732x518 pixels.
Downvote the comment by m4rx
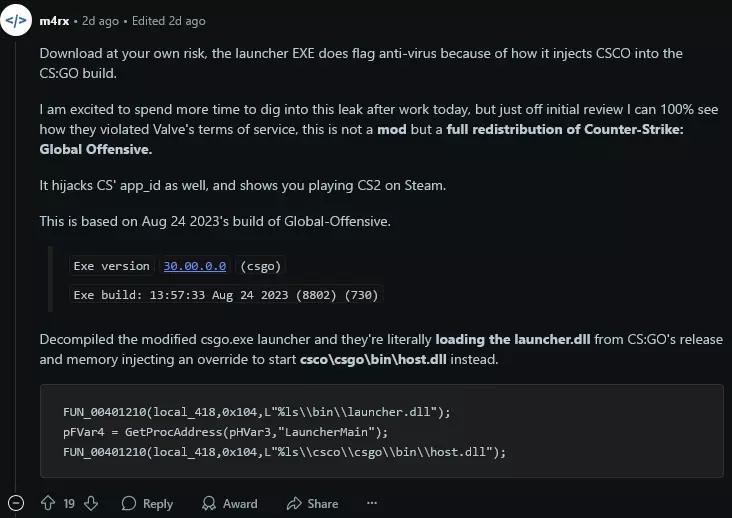pyautogui.click(x=91, y=503)
